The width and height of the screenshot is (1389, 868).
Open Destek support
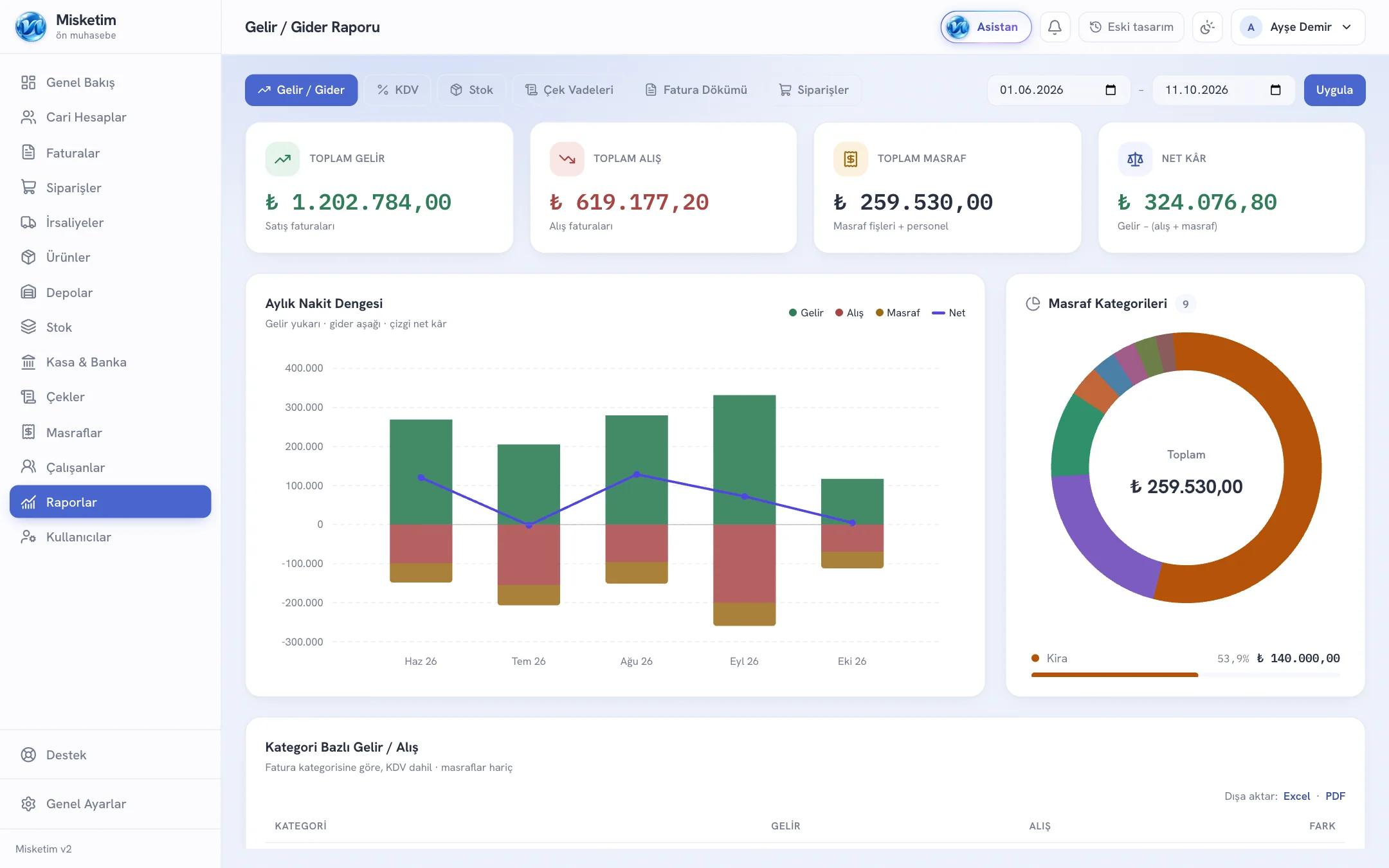pyautogui.click(x=111, y=755)
